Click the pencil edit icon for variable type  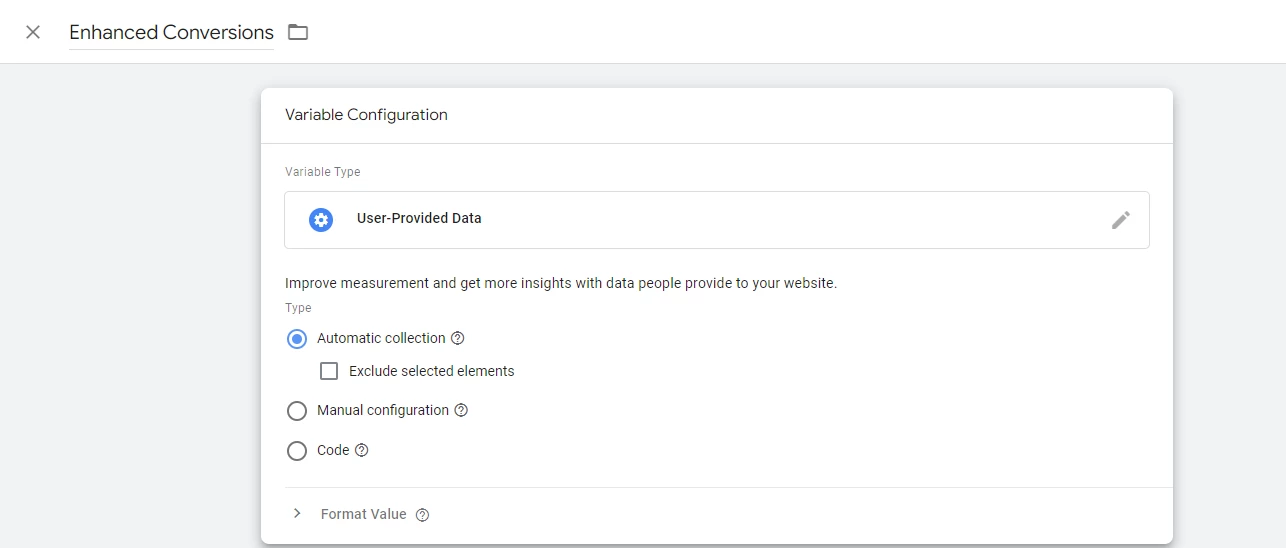pyautogui.click(x=1121, y=220)
